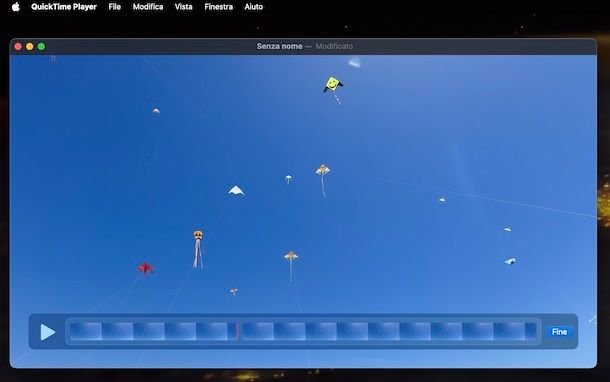Viewport: 610px width, 382px height.
Task: Open the File menu
Action: 114,7
